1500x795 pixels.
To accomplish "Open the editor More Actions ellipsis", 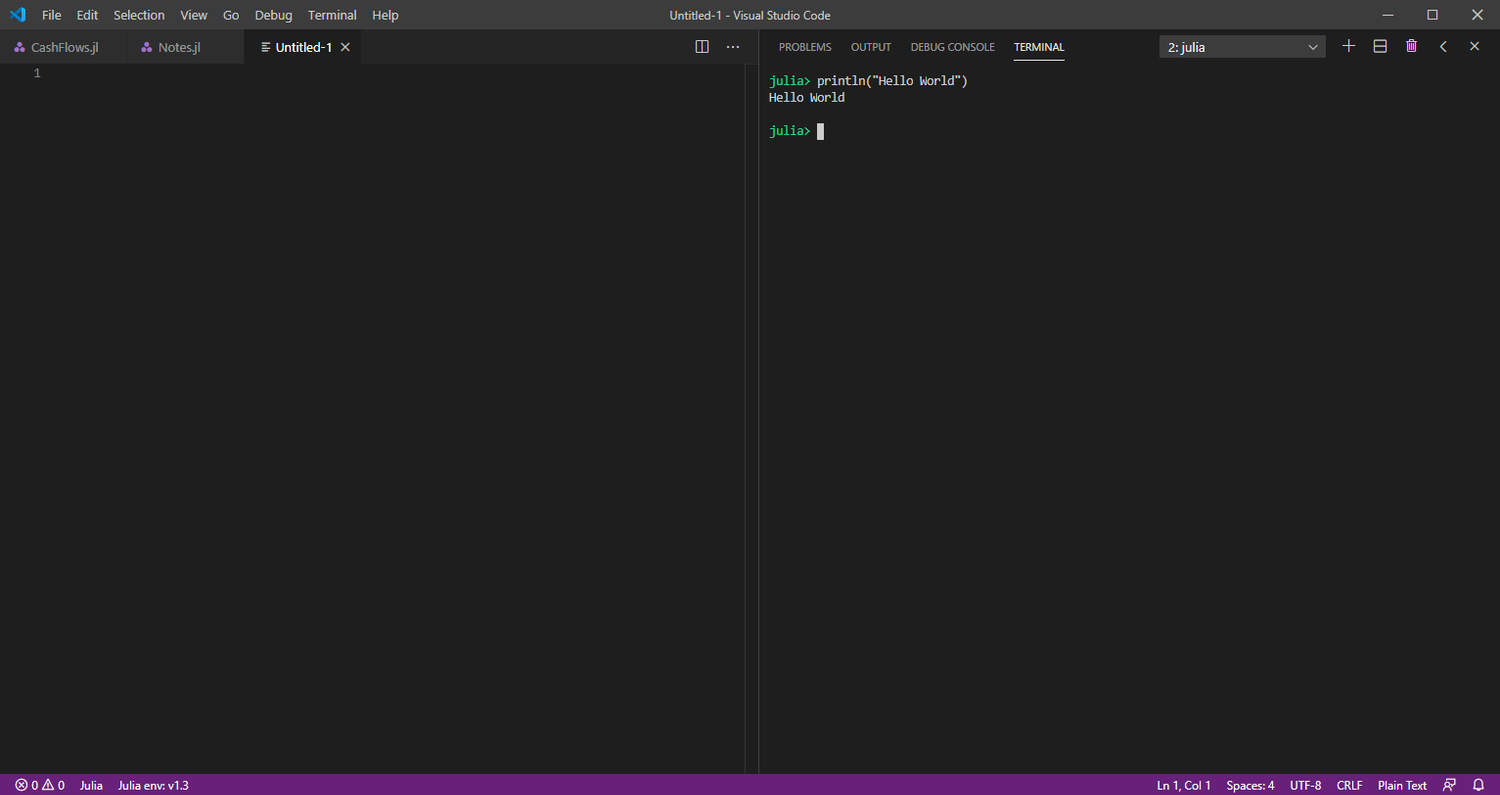I will pyautogui.click(x=733, y=47).
